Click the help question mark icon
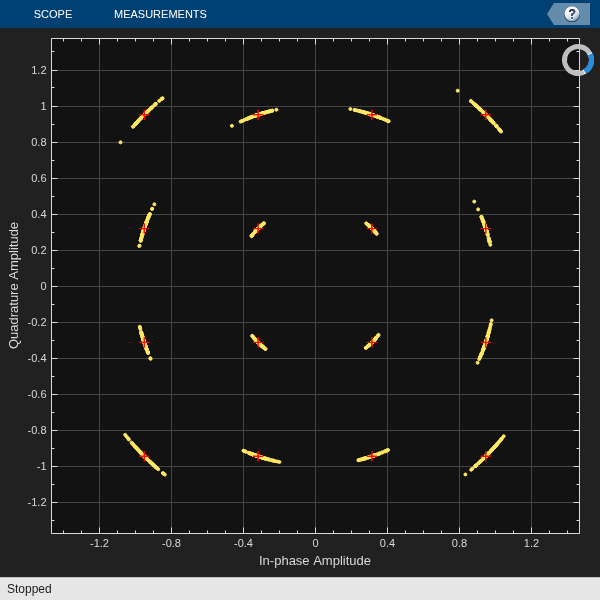Screen dimensions: 600x600 [572, 14]
